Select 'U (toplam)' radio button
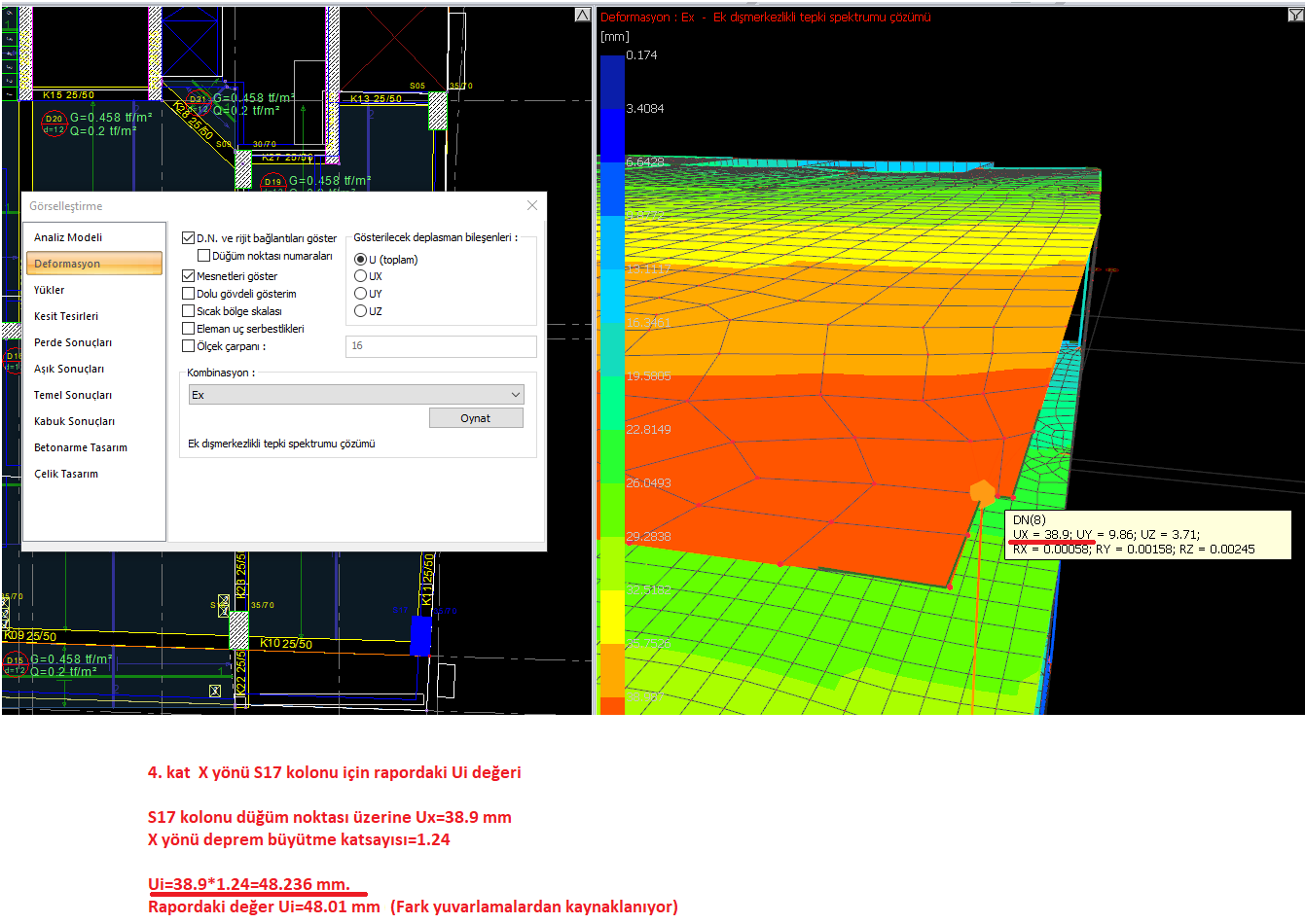 click(360, 260)
